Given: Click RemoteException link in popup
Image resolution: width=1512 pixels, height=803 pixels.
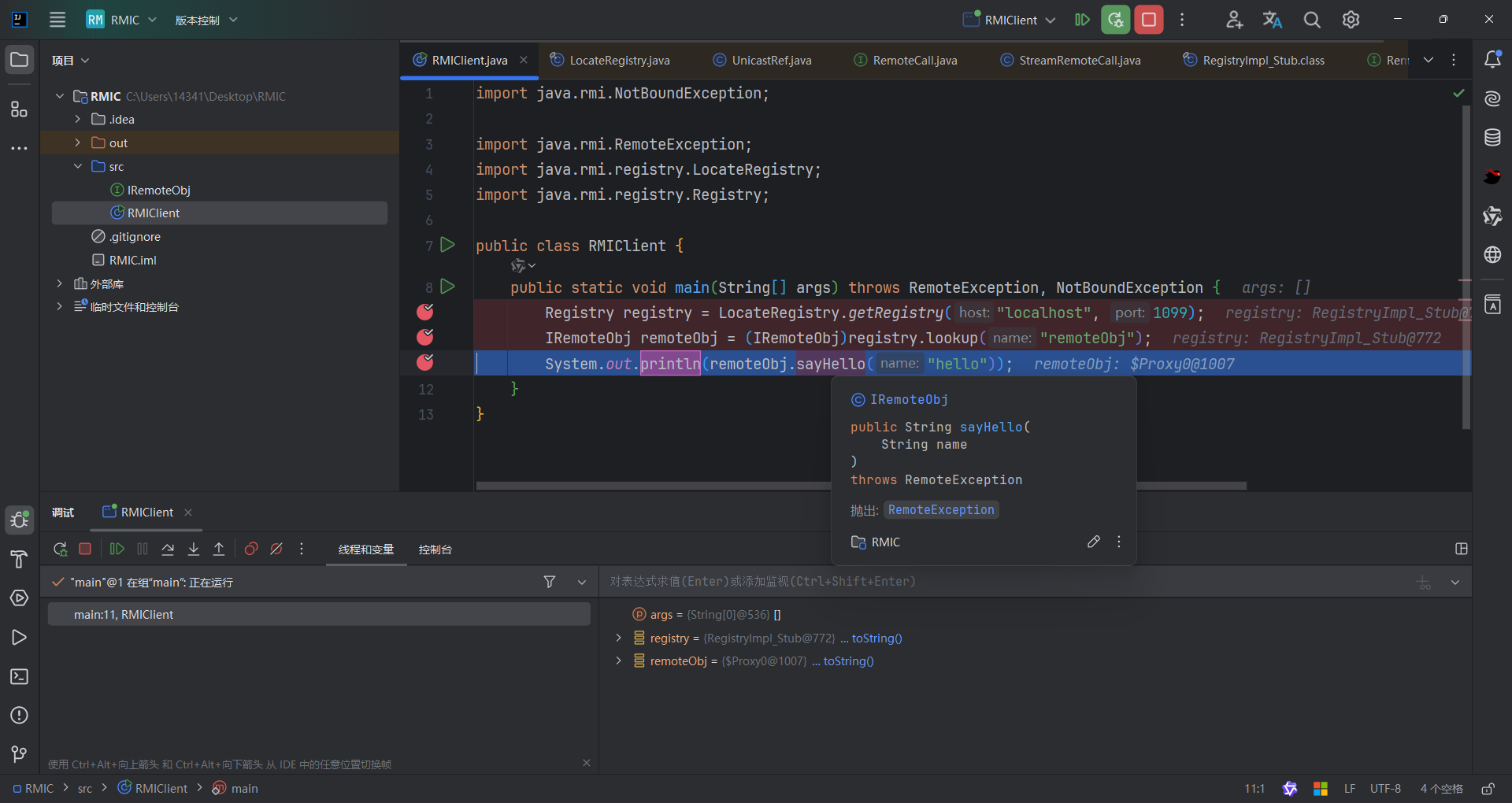Looking at the screenshot, I should 941,510.
